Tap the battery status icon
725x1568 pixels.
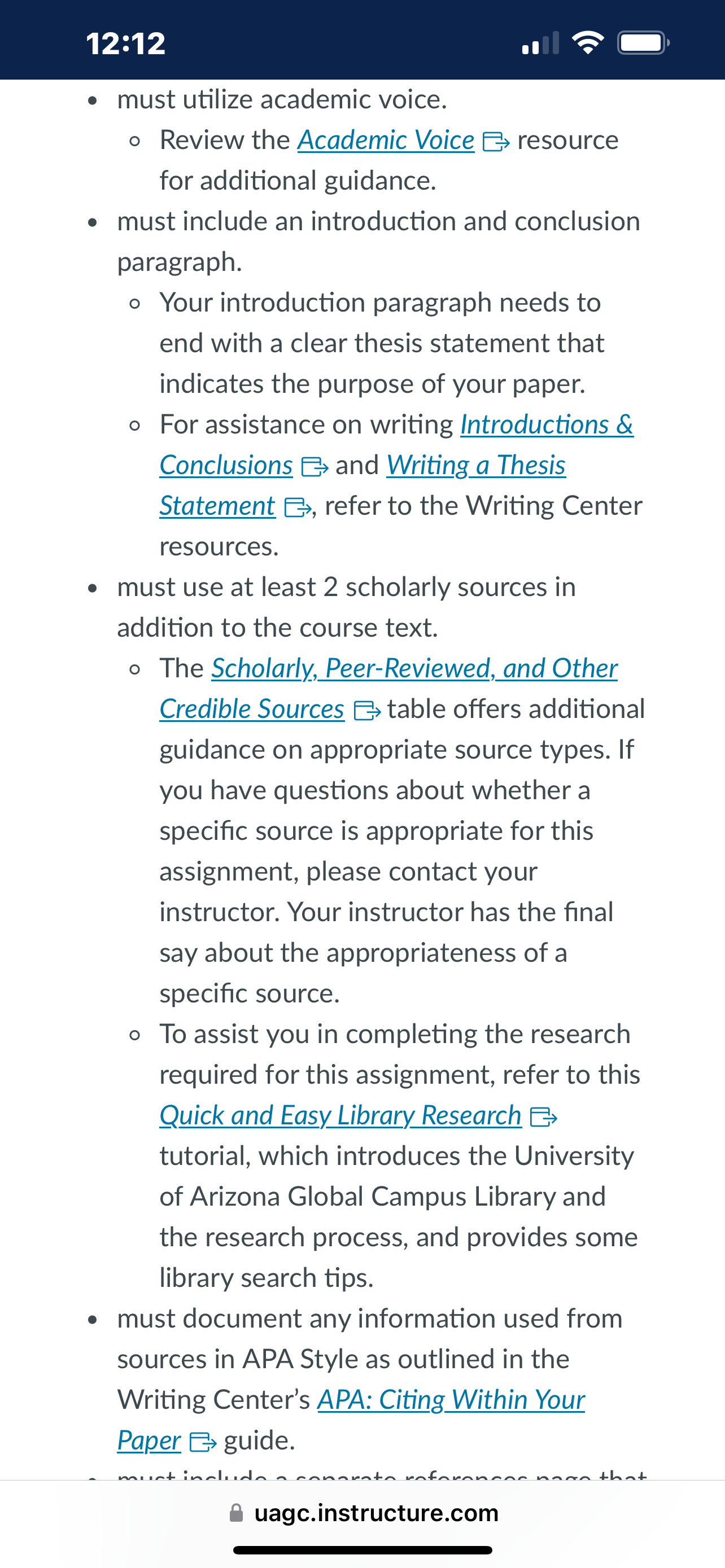coord(644,42)
